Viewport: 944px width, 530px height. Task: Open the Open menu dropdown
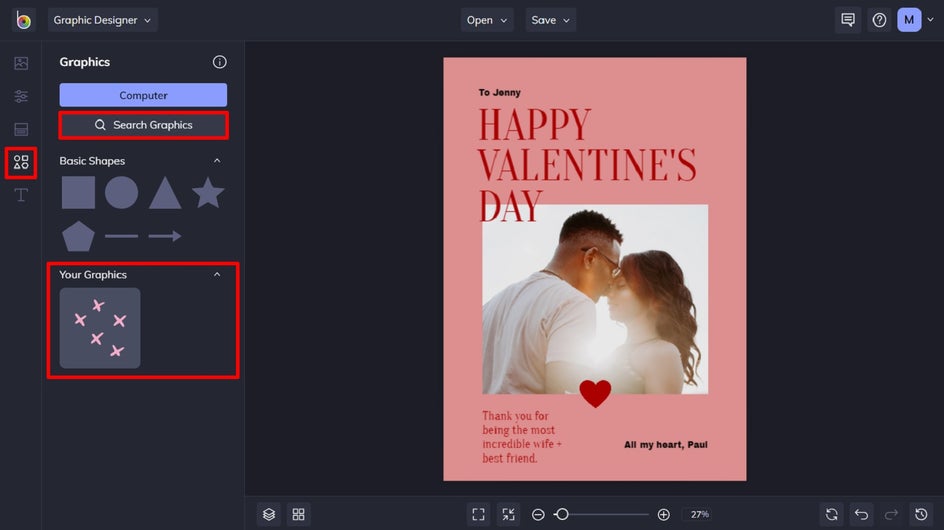(487, 20)
